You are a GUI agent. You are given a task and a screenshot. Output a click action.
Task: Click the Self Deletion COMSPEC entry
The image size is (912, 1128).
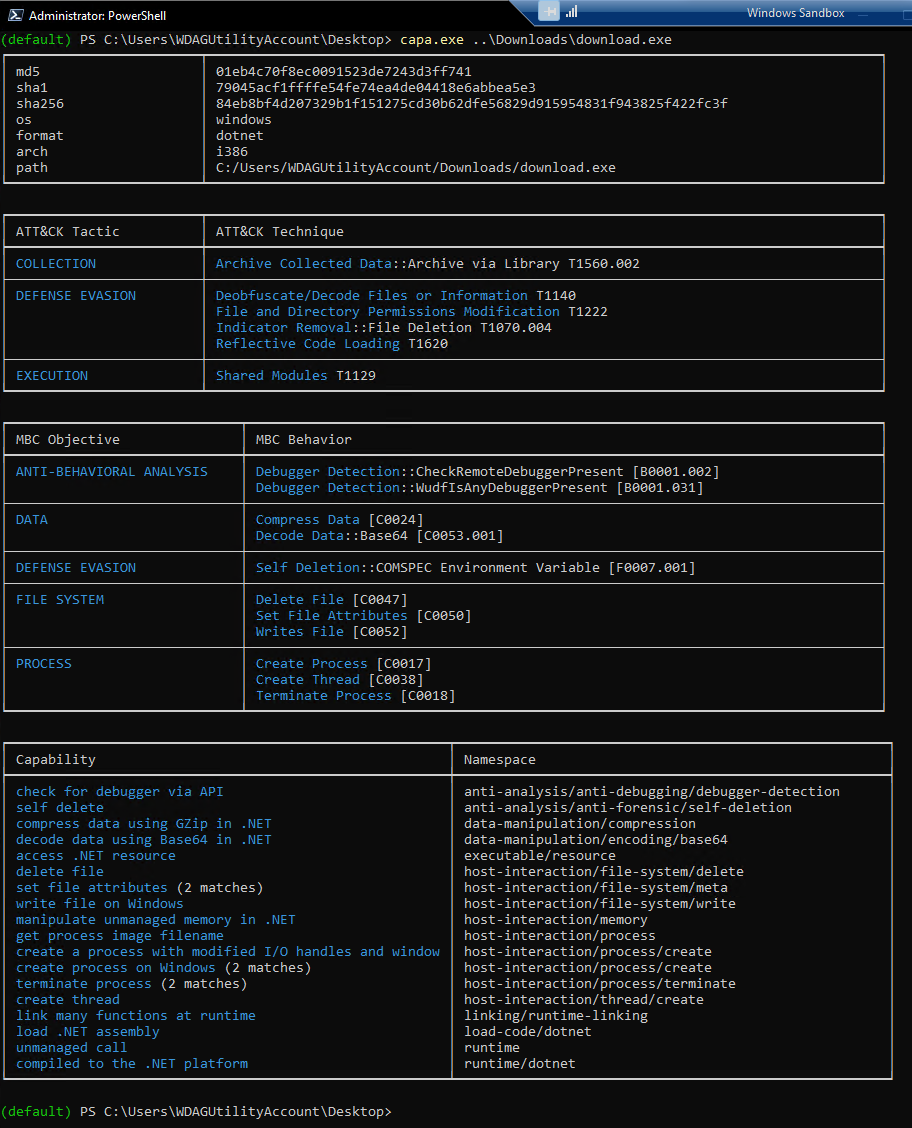(x=475, y=567)
